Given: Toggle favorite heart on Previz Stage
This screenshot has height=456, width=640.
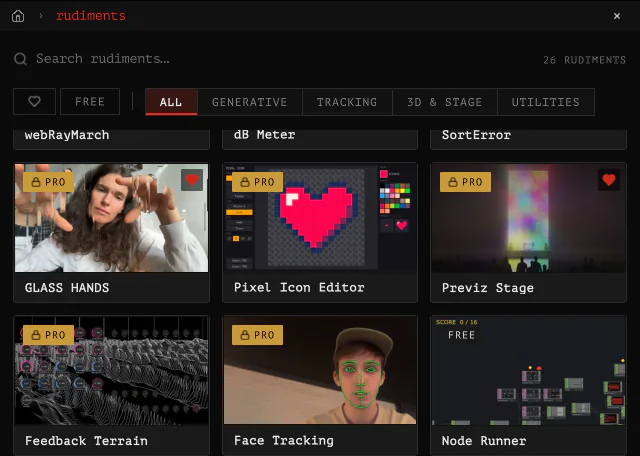Looking at the screenshot, I should pyautogui.click(x=609, y=180).
